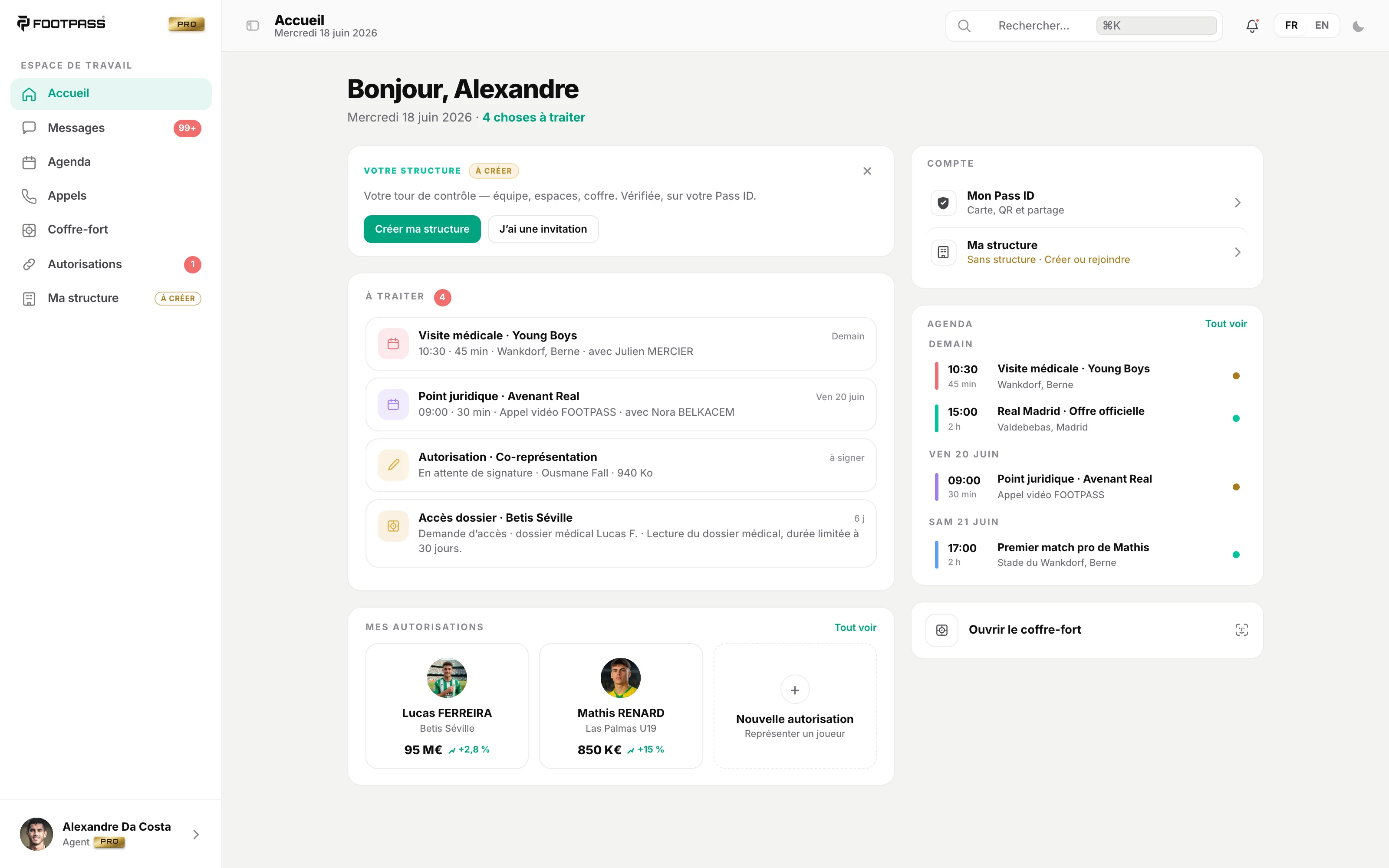
Task: Open the notifications bell
Action: [1252, 26]
